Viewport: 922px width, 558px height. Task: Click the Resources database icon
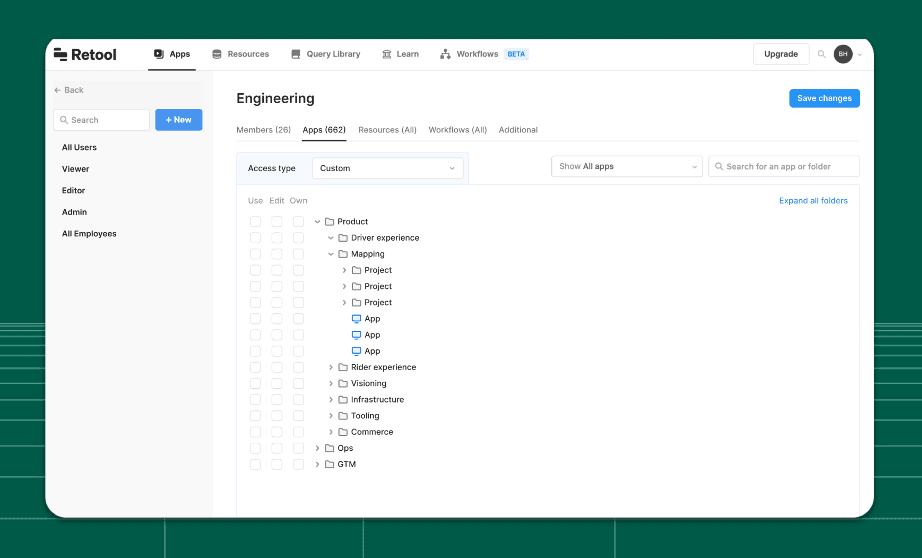click(217, 54)
